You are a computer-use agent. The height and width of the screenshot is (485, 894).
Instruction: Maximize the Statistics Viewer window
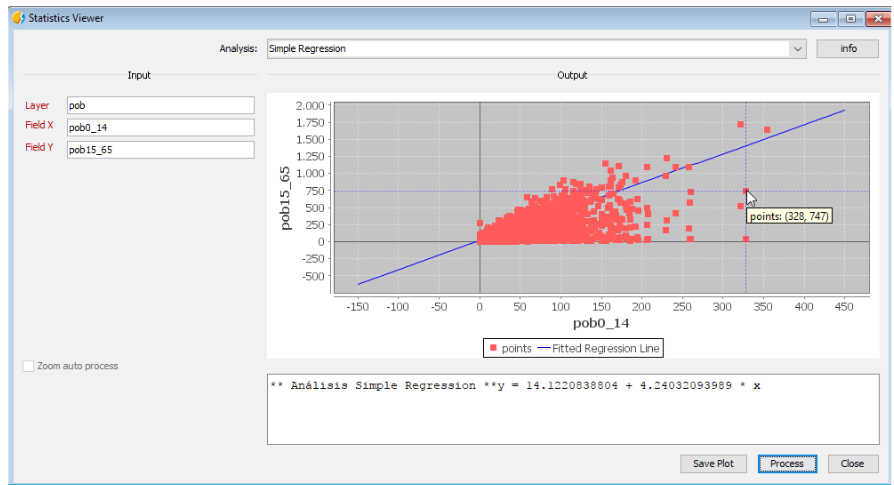[849, 18]
